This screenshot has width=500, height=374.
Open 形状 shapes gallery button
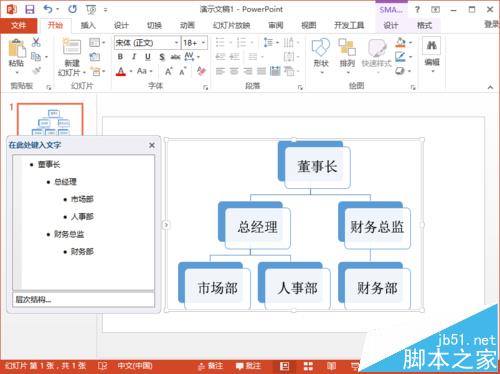click(321, 55)
